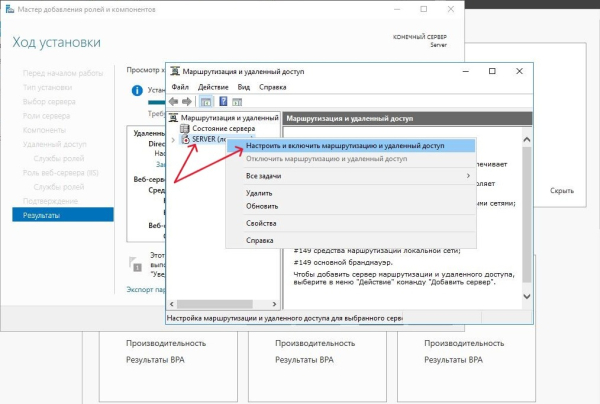Open the Все задачи submenu arrow
The height and width of the screenshot is (404, 600).
pos(468,176)
